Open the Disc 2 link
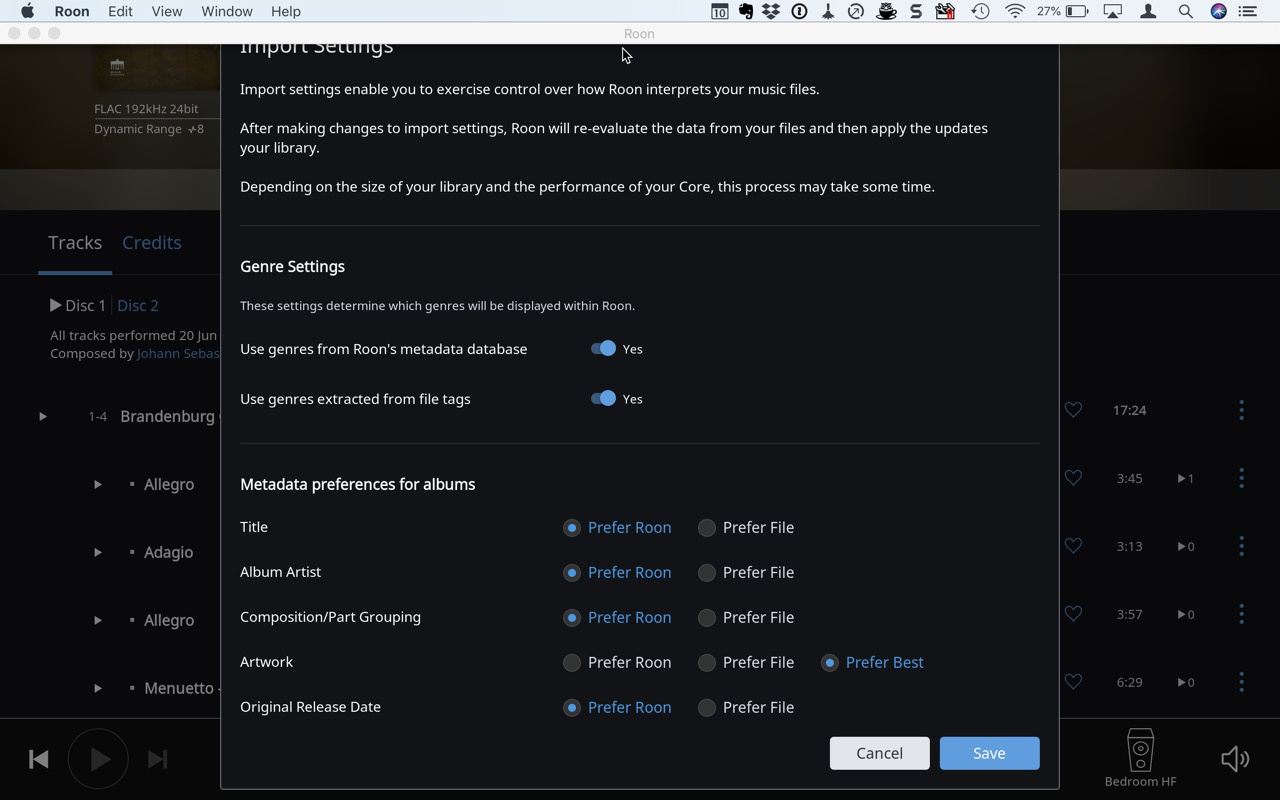The width and height of the screenshot is (1280, 800). tap(138, 305)
